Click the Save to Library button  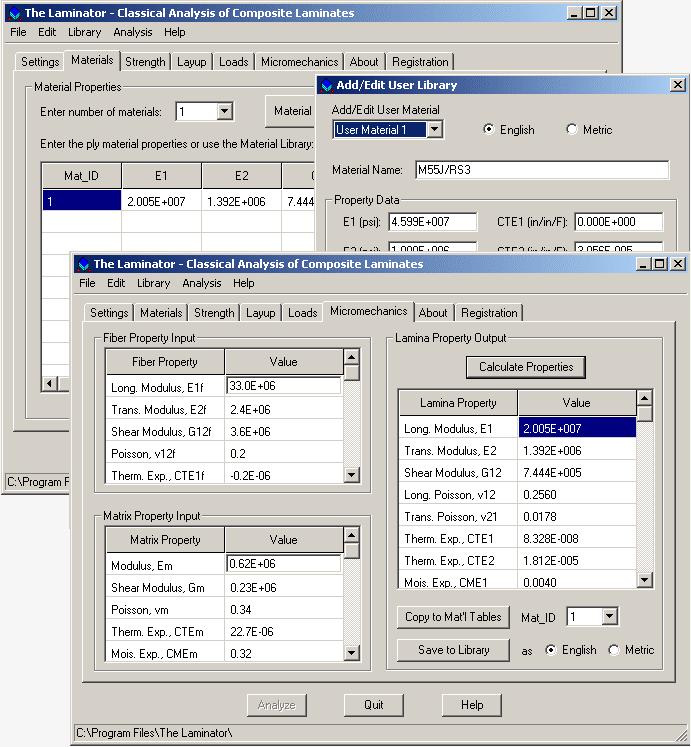[453, 650]
